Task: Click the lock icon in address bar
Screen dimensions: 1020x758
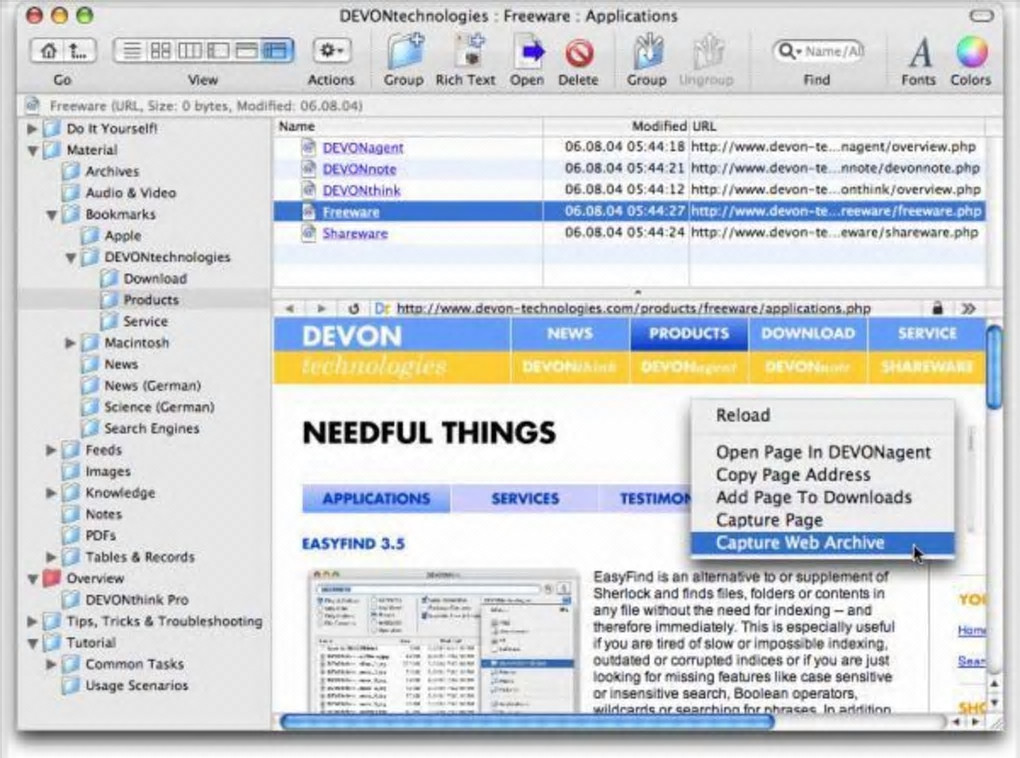Action: pyautogui.click(x=937, y=308)
